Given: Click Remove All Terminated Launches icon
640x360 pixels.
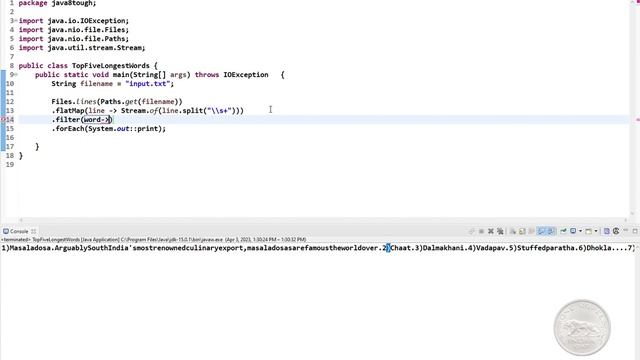Looking at the screenshot, I should [x=500, y=231].
